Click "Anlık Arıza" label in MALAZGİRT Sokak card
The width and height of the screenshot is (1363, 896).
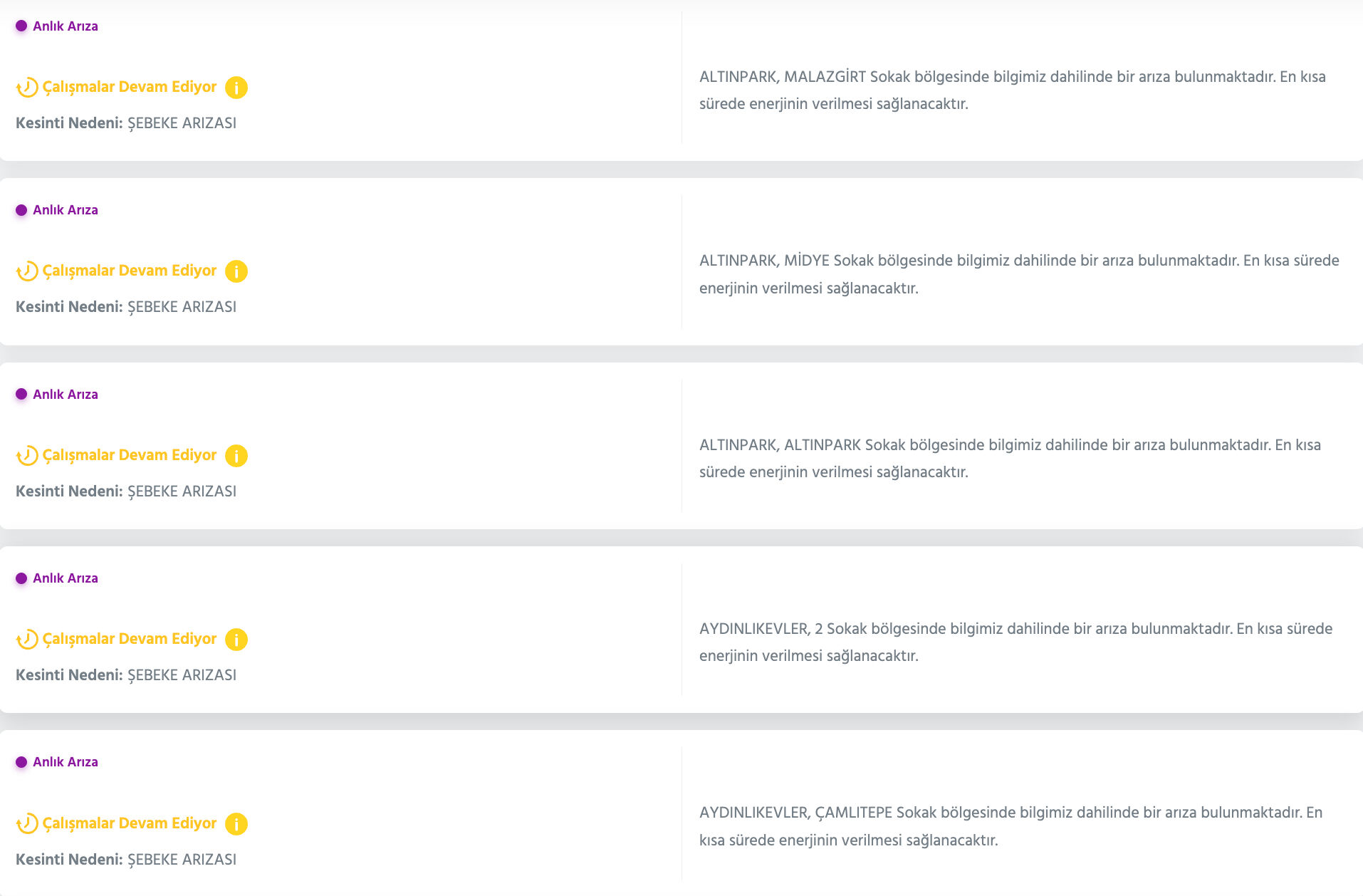click(x=66, y=26)
